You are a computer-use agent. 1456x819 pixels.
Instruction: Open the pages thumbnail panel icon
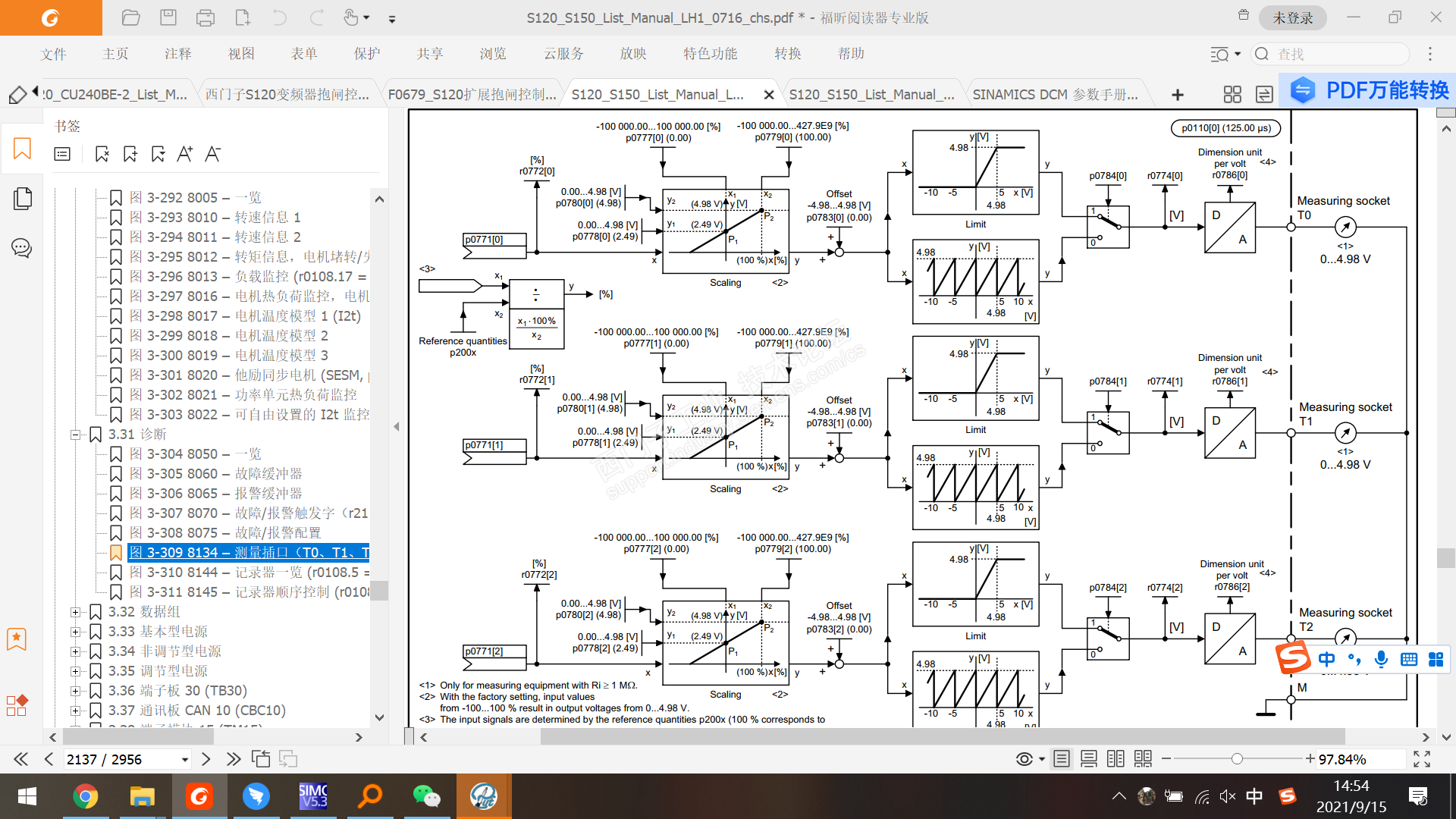click(22, 199)
